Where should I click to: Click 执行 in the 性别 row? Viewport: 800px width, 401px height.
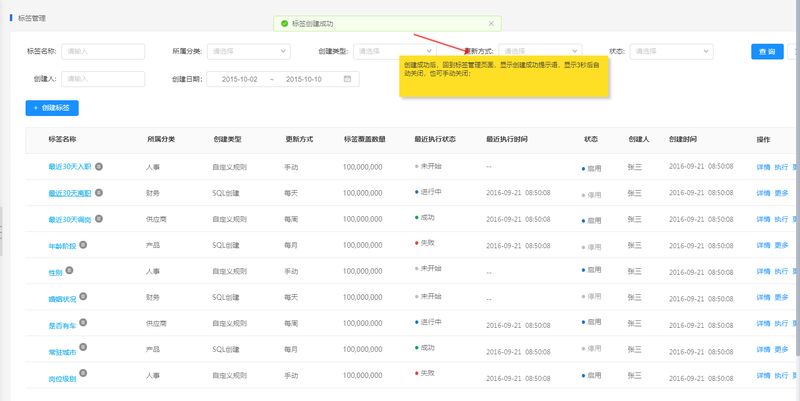tap(781, 271)
